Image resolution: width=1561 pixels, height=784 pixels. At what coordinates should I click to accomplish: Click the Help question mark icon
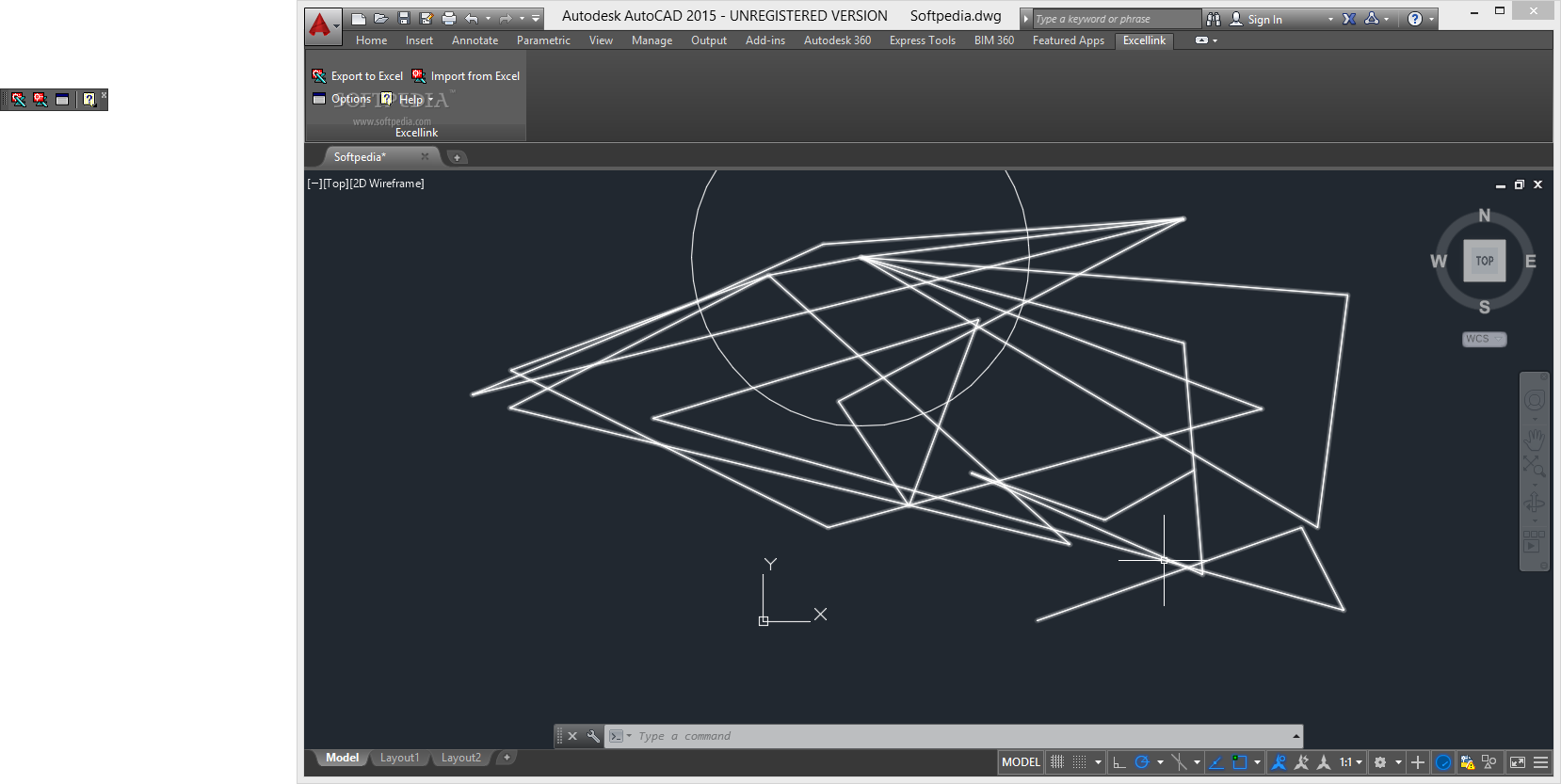[x=1415, y=19]
